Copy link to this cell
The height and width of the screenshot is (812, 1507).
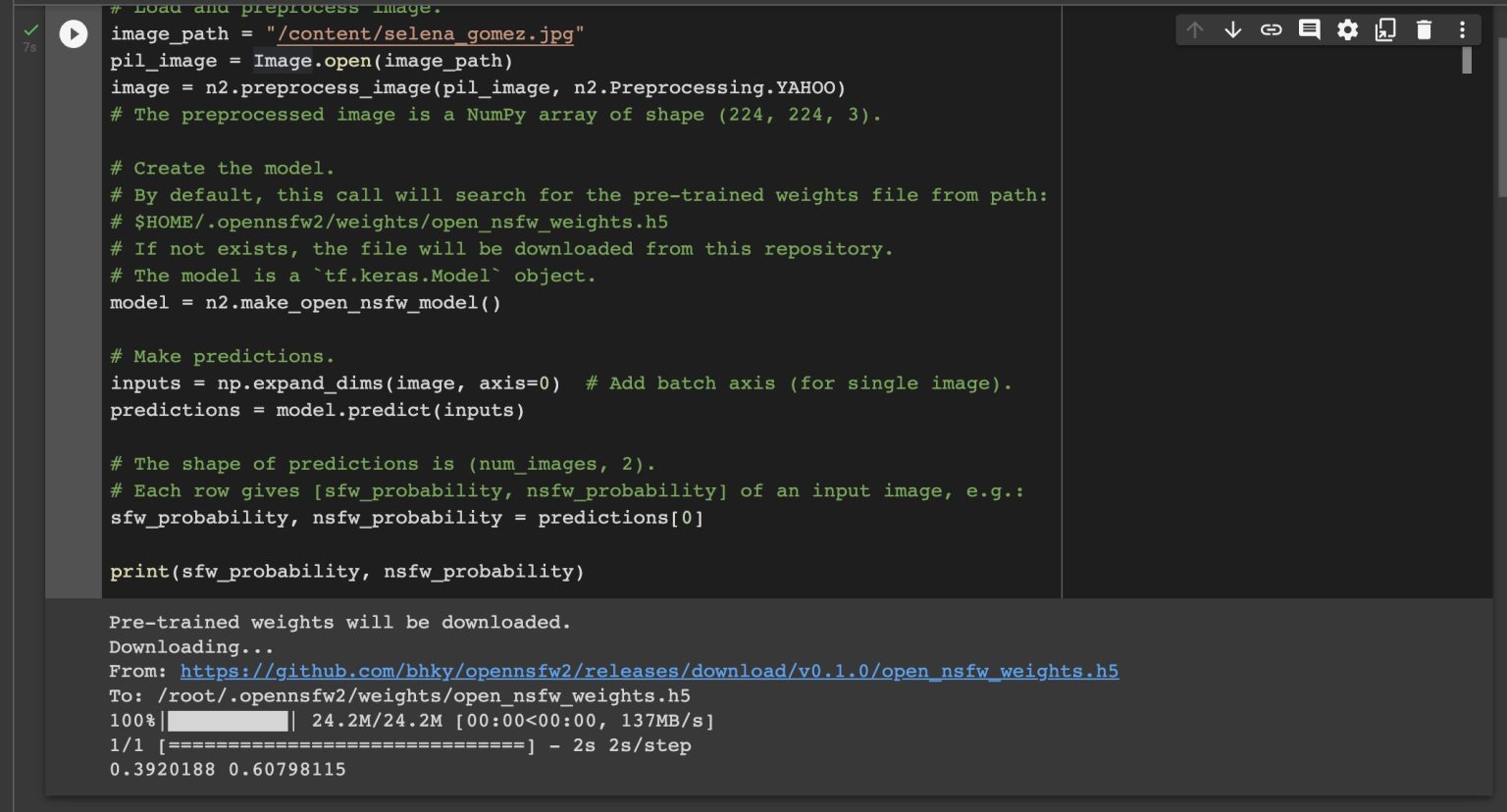coord(1271,30)
